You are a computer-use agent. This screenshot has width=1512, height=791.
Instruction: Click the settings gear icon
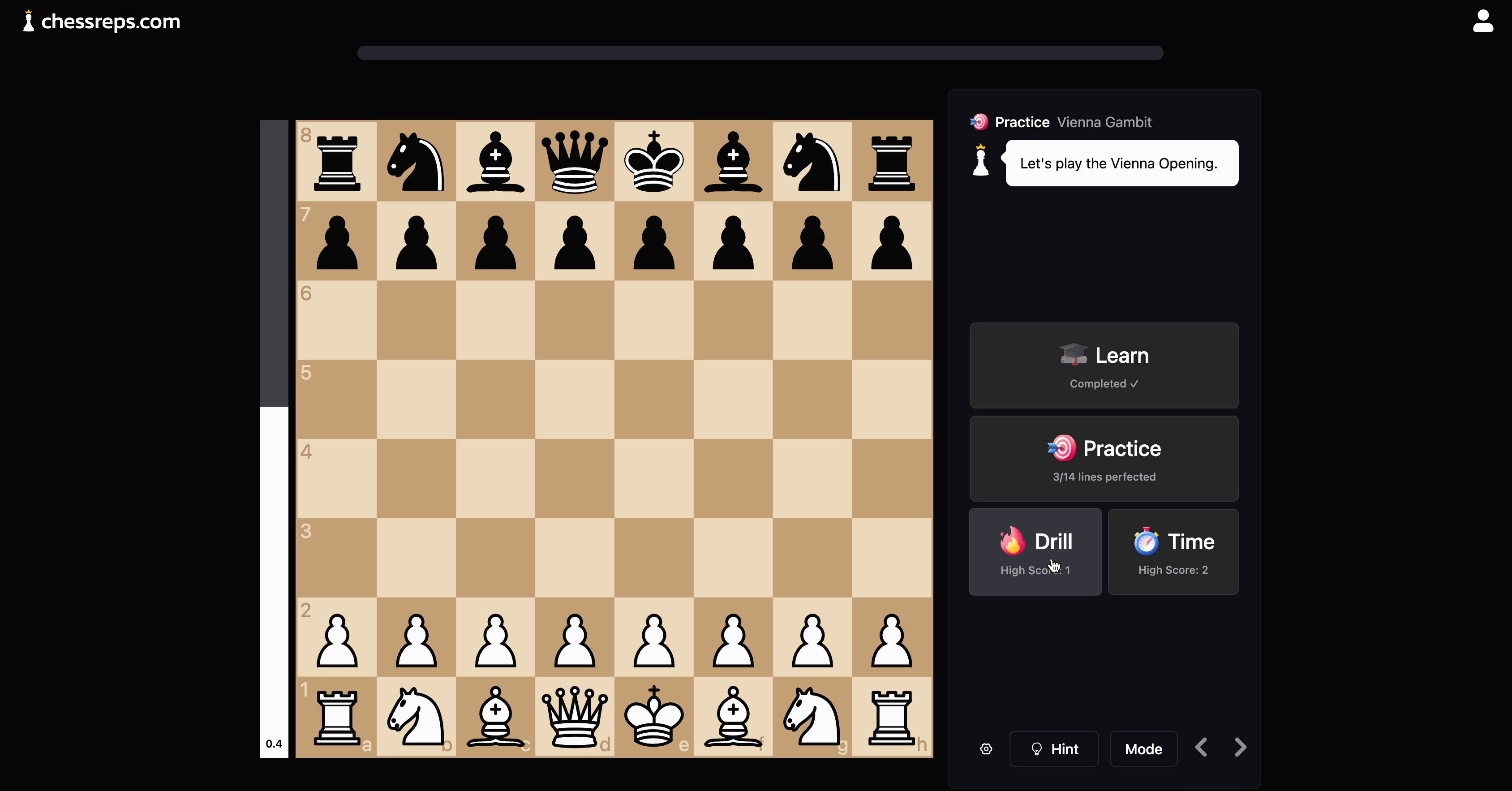pos(985,749)
